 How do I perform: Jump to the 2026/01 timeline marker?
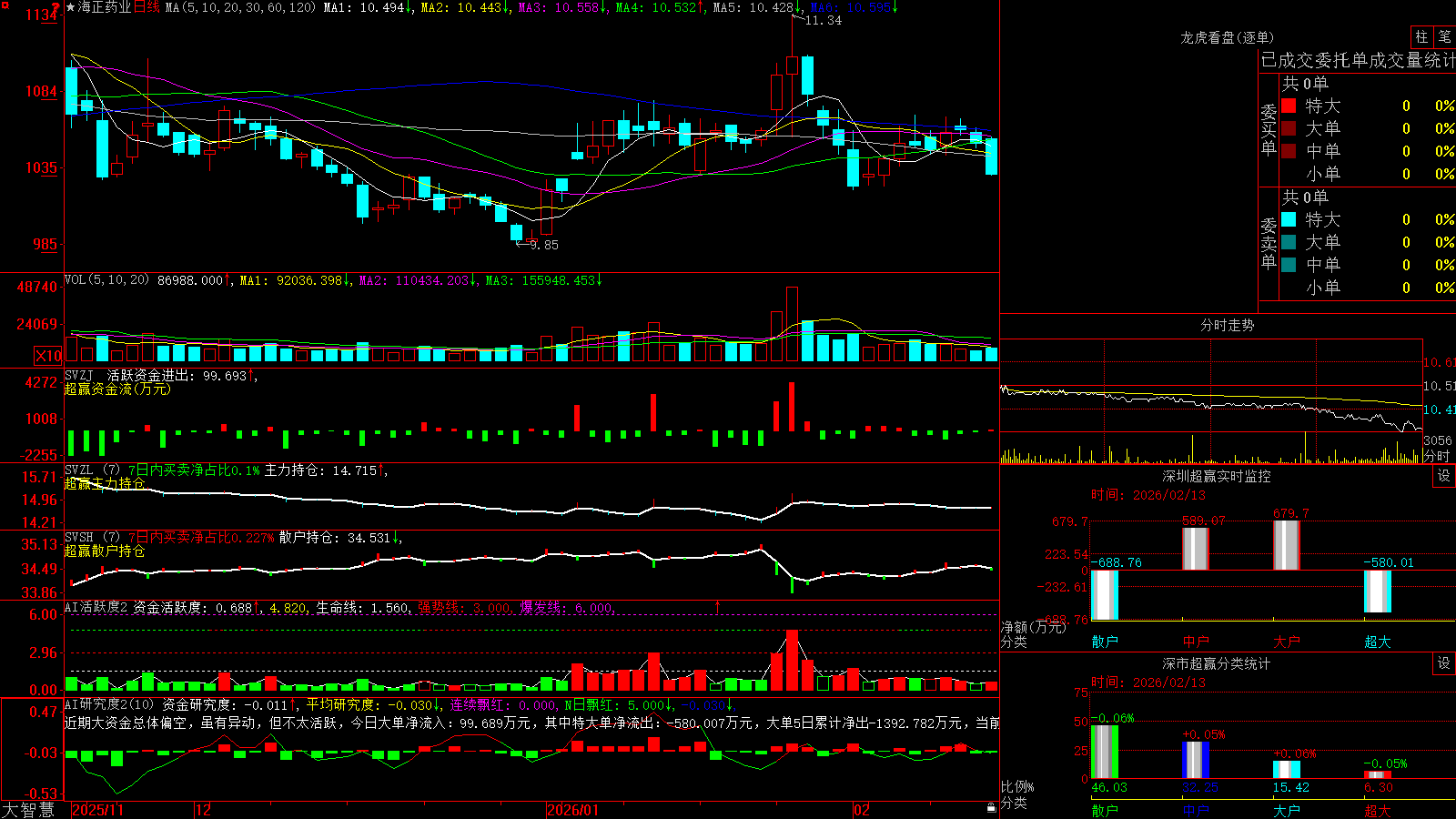[x=573, y=810]
